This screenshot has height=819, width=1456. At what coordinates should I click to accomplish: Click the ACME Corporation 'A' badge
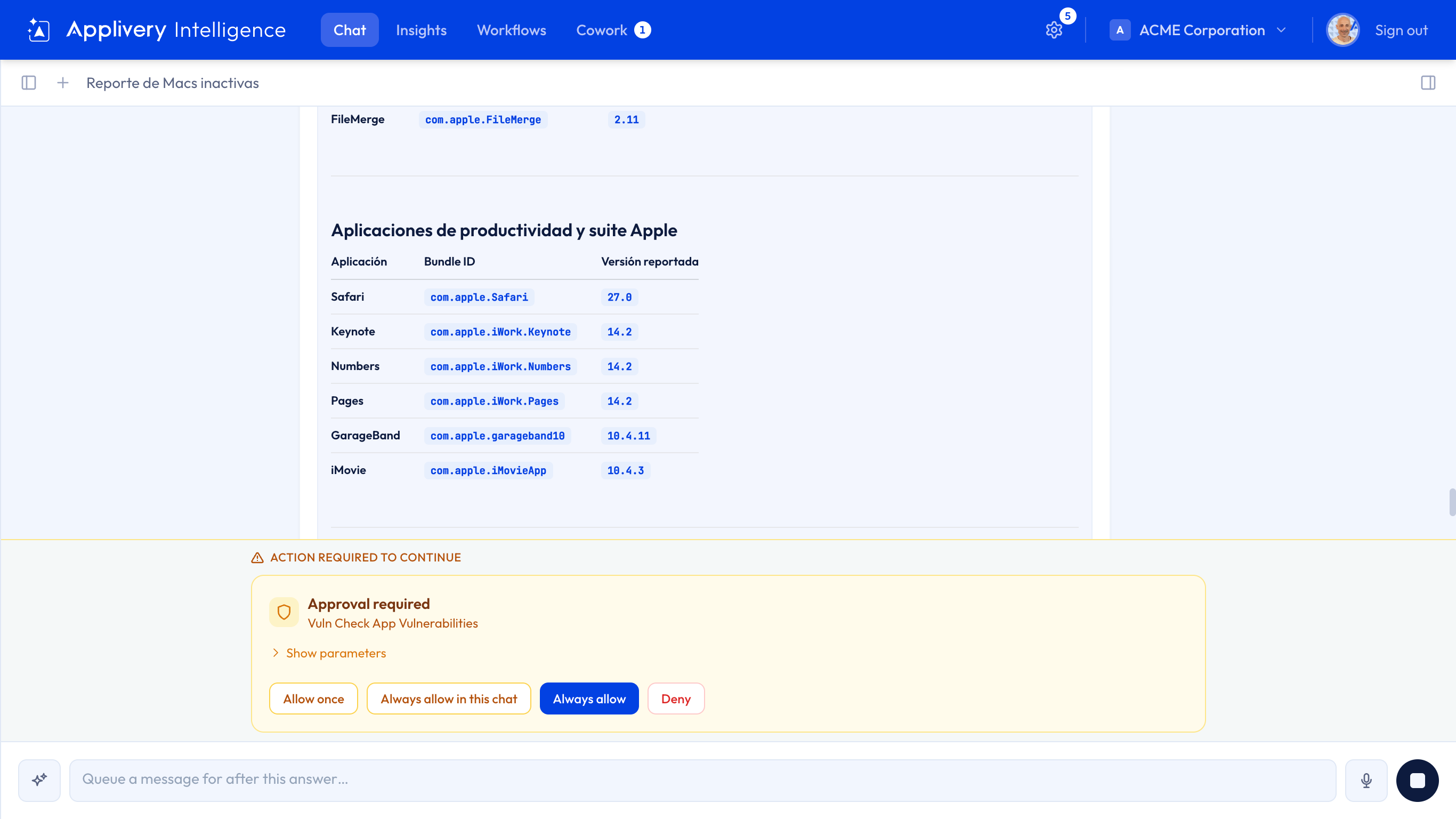[1120, 30]
